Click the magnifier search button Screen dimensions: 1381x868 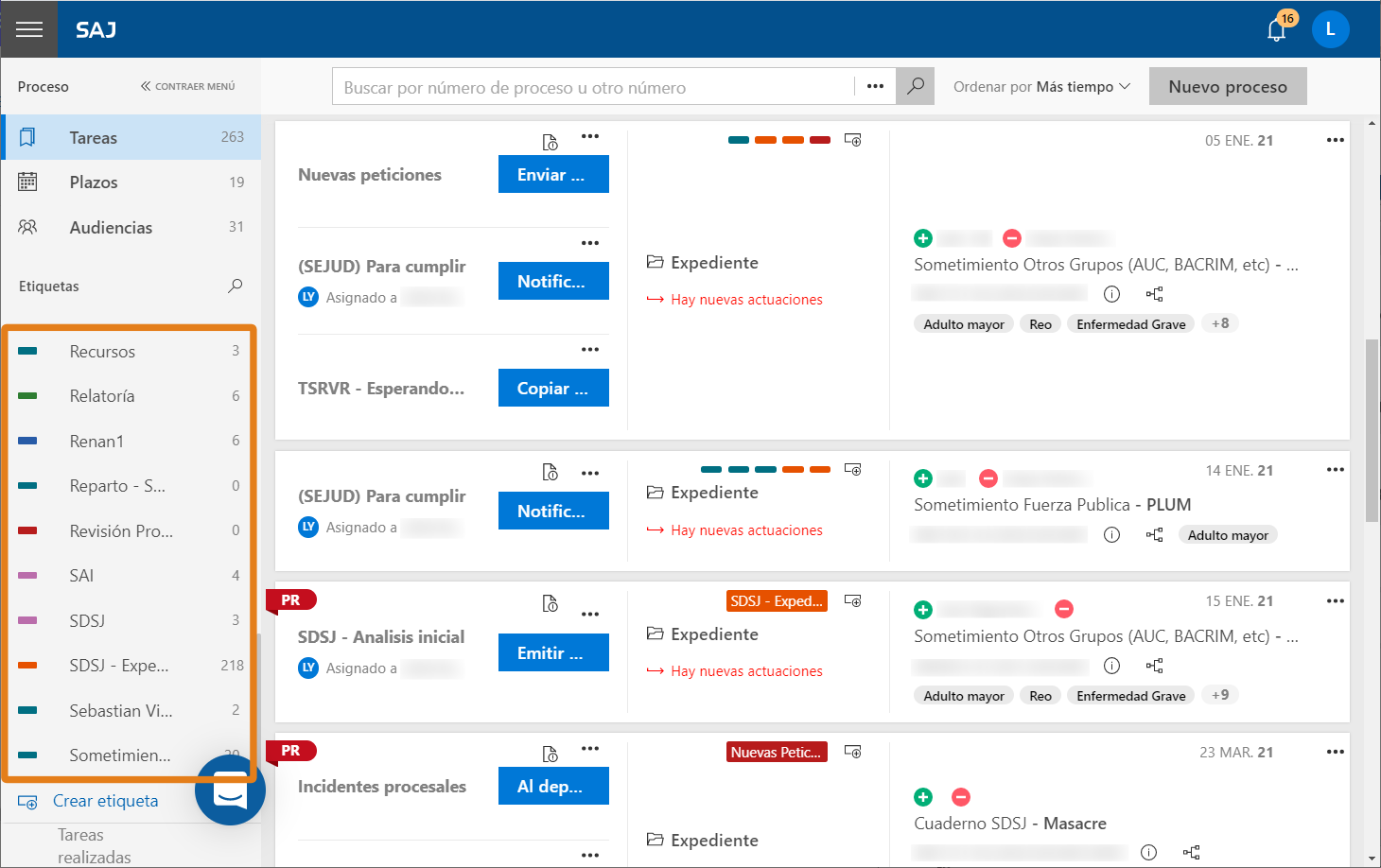point(915,86)
